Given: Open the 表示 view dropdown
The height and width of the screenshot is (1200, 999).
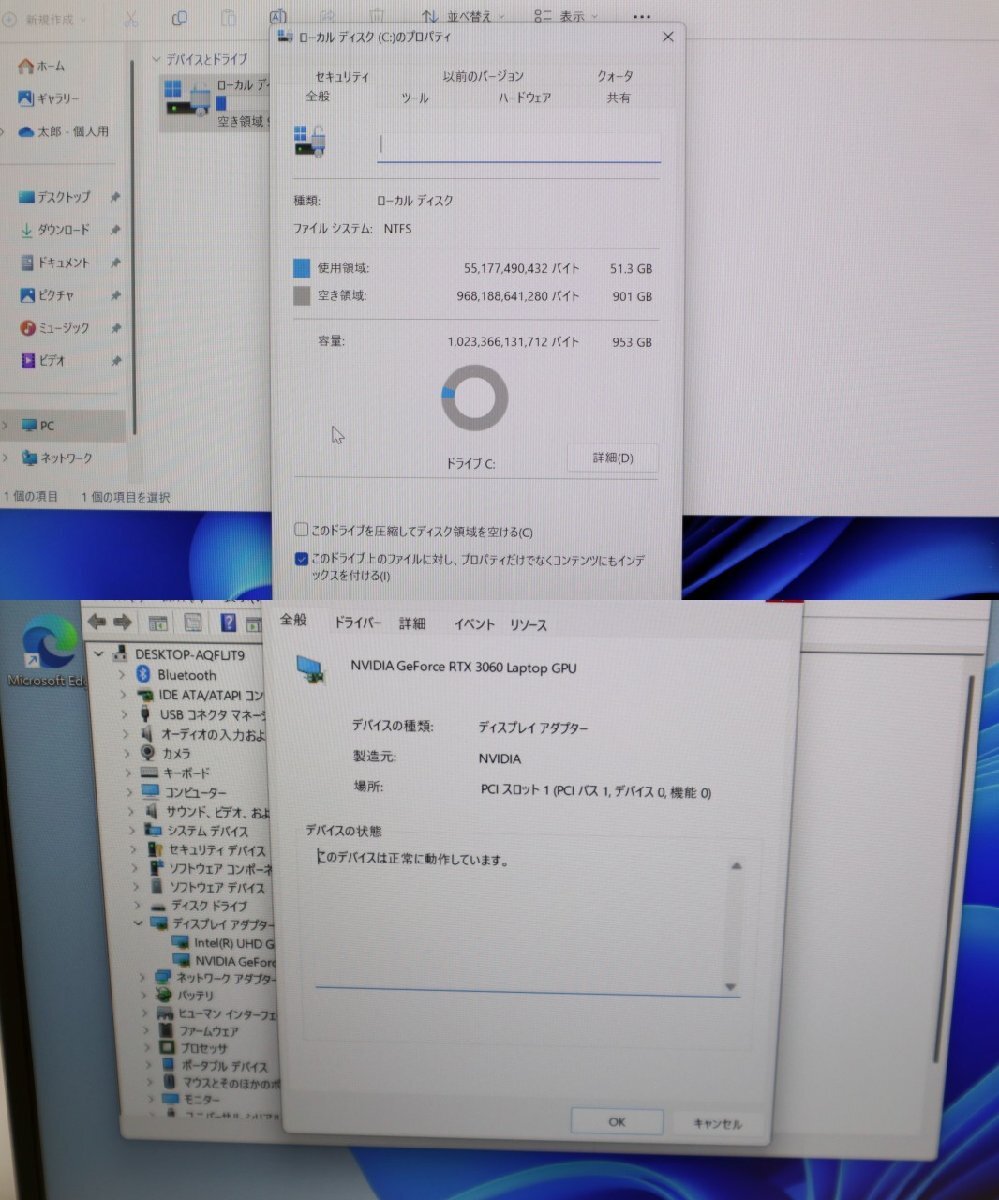Looking at the screenshot, I should pyautogui.click(x=565, y=16).
